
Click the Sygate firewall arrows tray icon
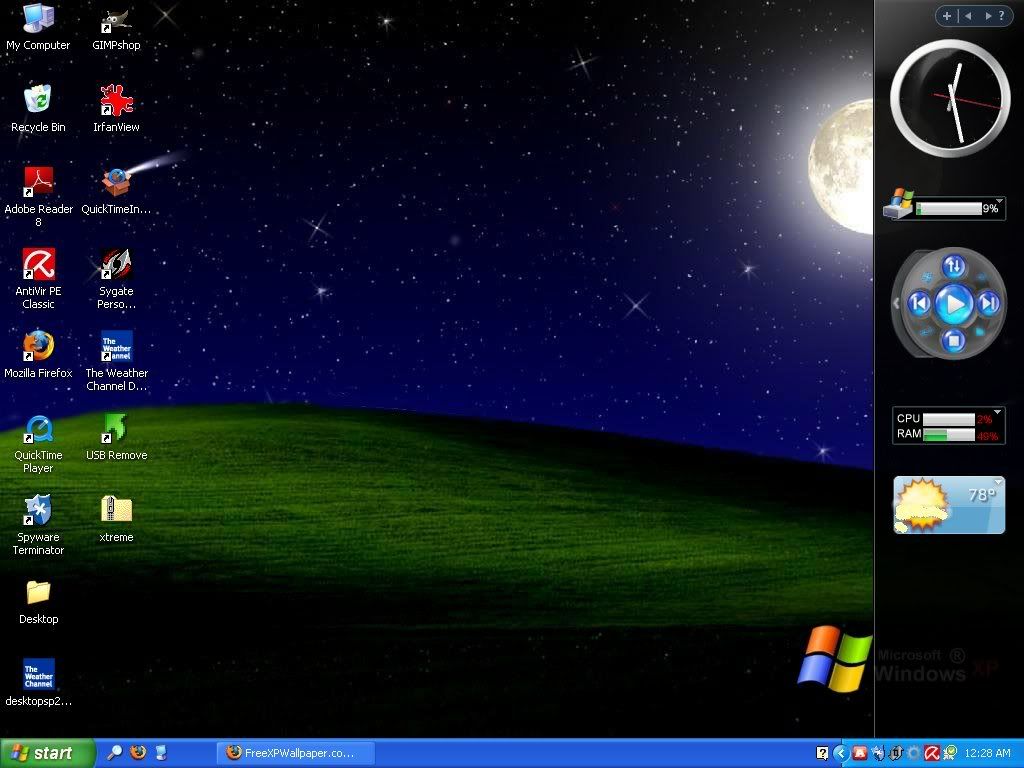[896, 753]
